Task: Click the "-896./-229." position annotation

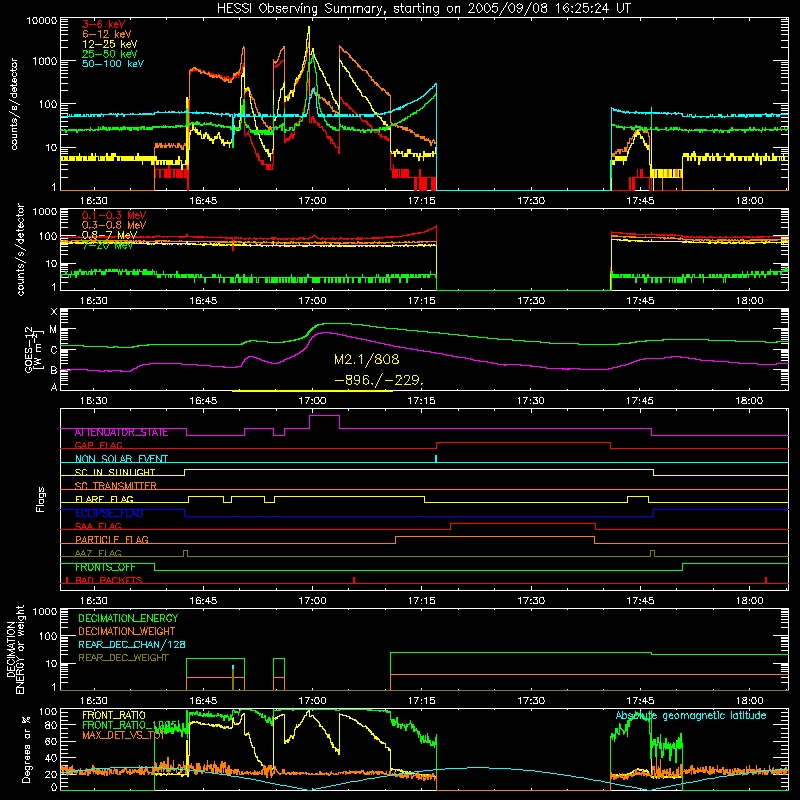Action: [x=379, y=380]
